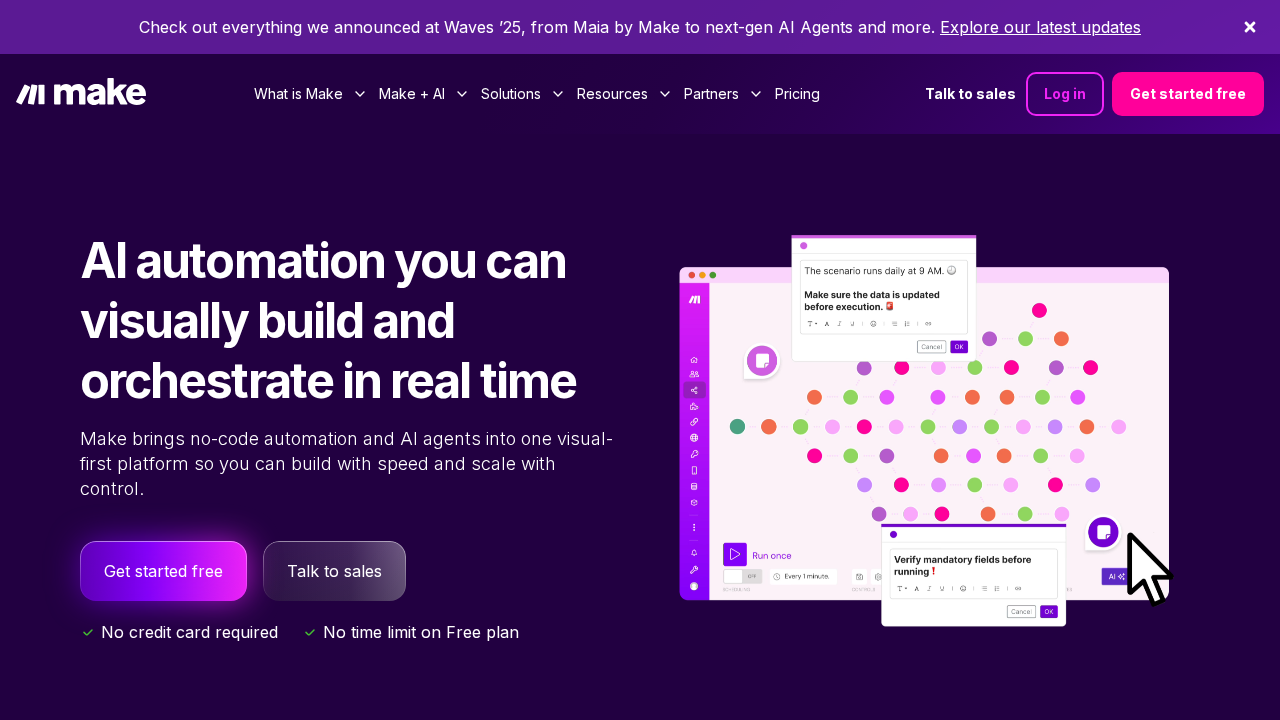Follow the Explore our latest updates link
The width and height of the screenshot is (1280, 720).
(1040, 27)
